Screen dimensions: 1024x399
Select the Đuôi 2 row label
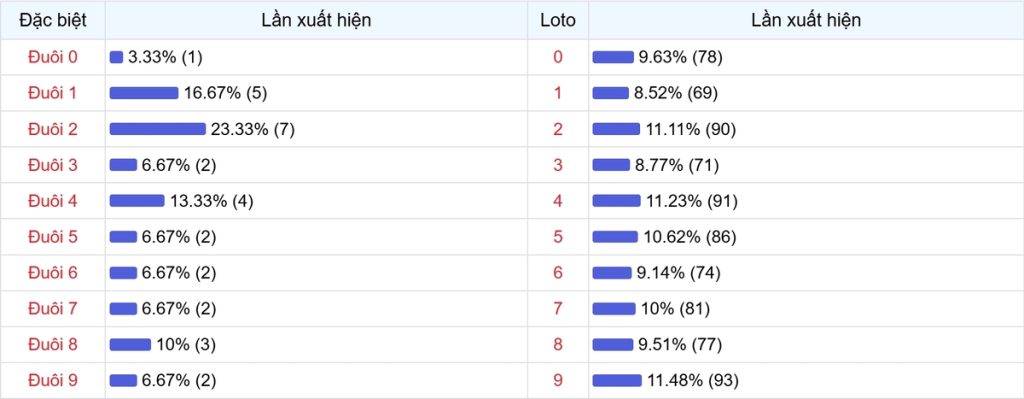[52, 129]
